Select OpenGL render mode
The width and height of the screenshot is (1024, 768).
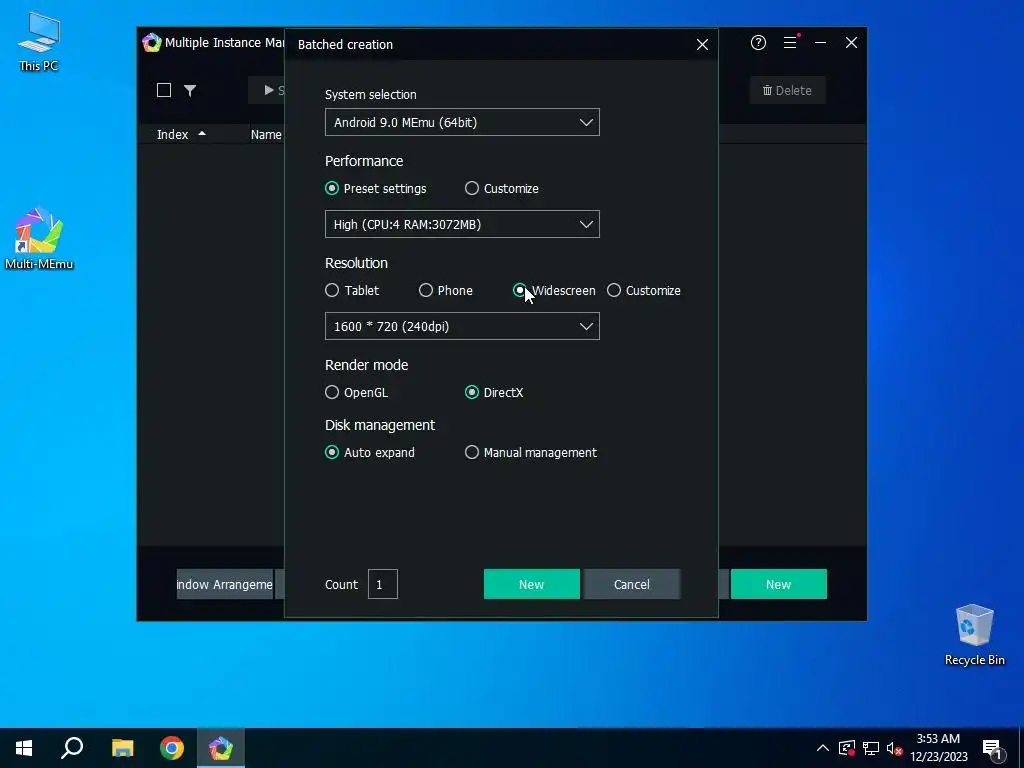pyautogui.click(x=357, y=392)
